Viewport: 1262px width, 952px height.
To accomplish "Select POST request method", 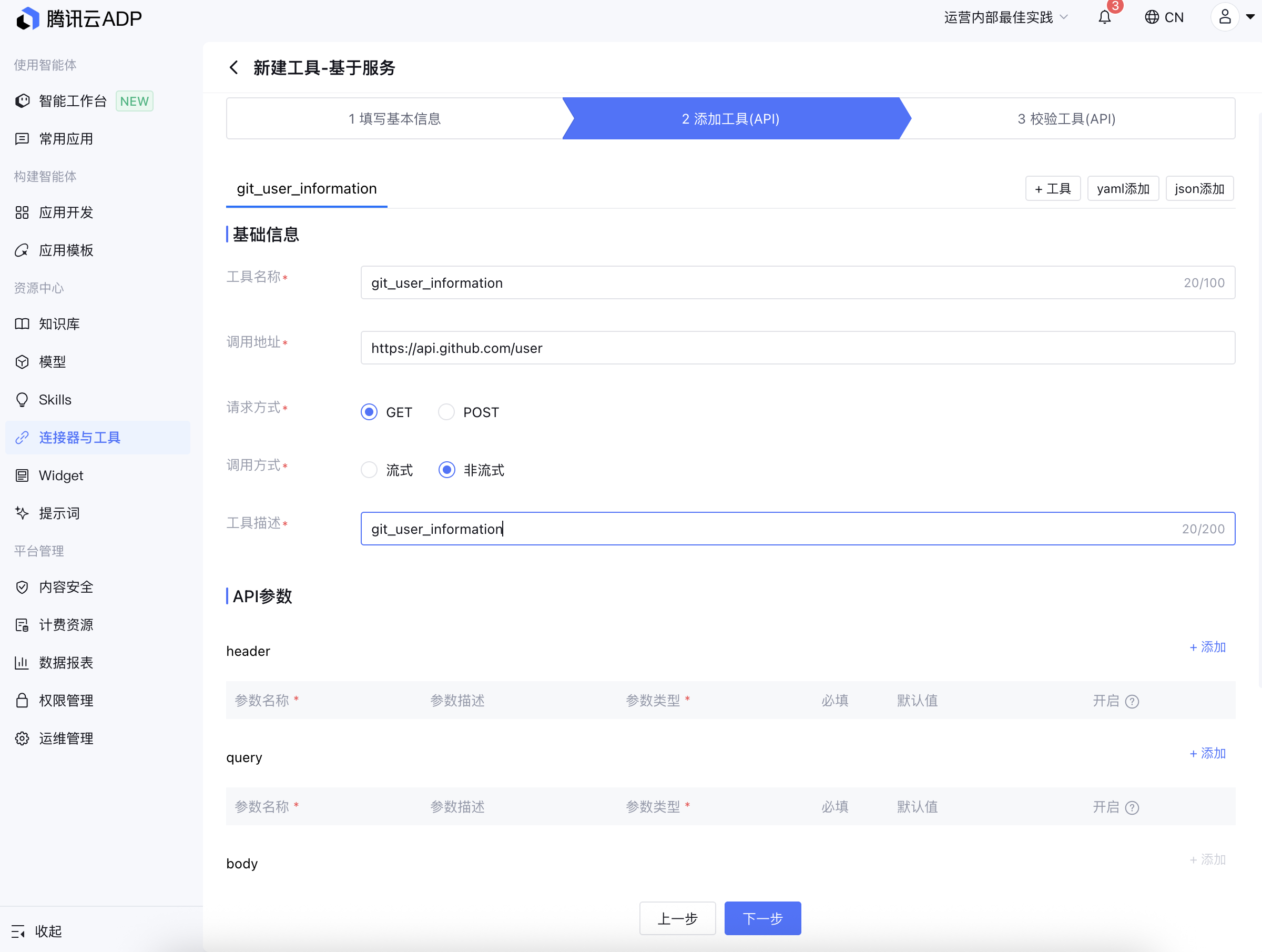I will click(x=446, y=412).
